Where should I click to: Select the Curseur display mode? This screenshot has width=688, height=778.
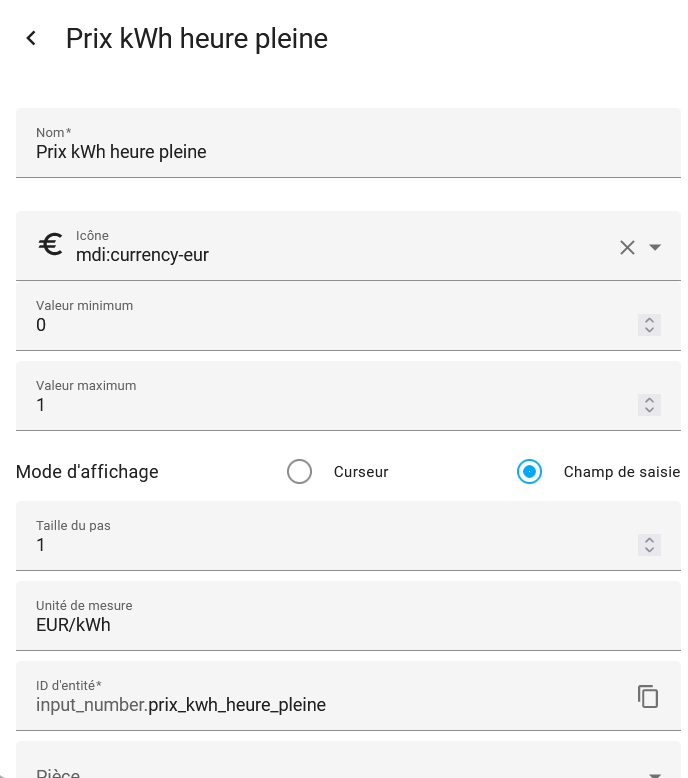300,472
